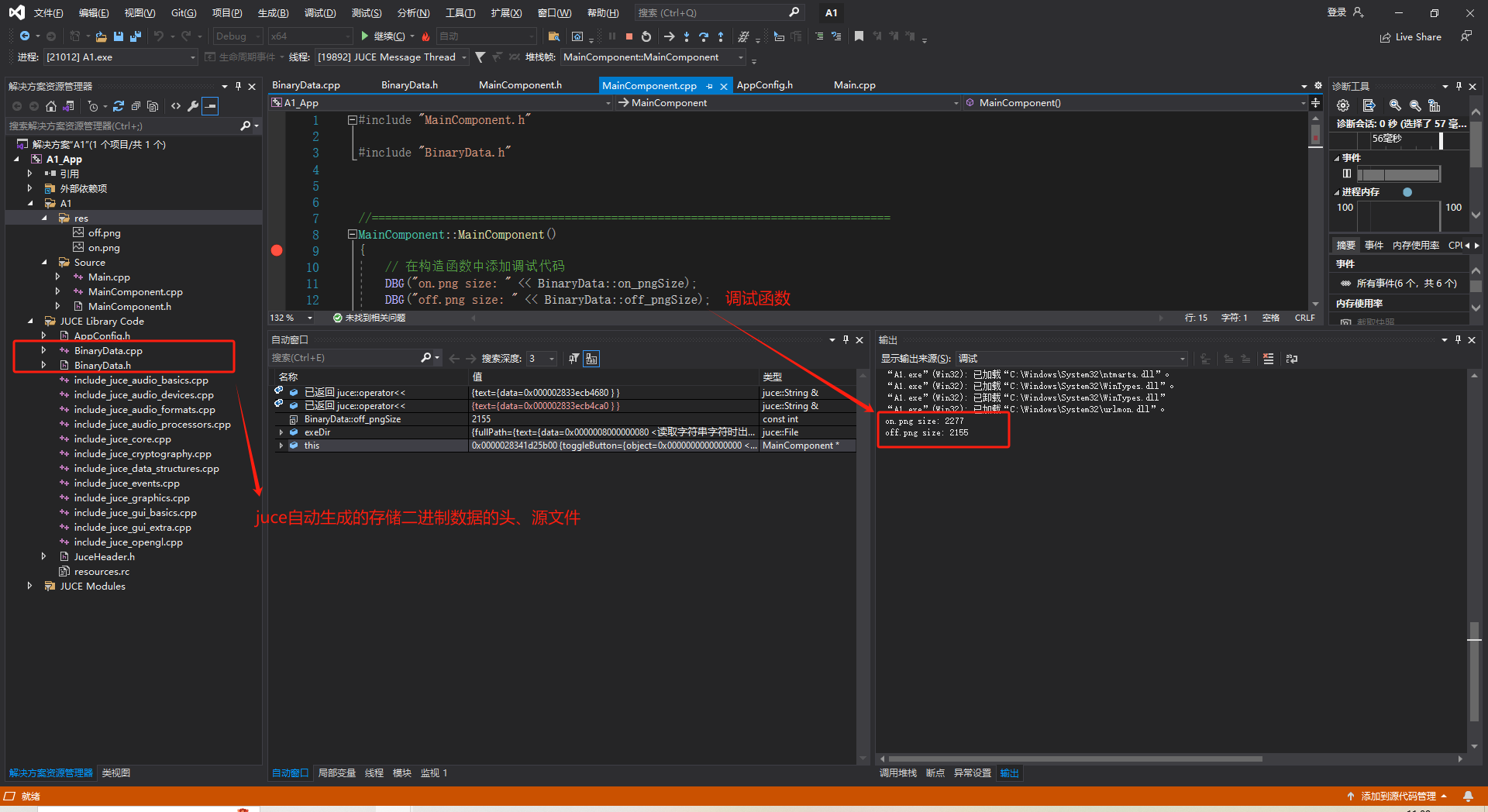1488x812 pixels.
Task: Show the 断点 breakpoints tab
Action: (935, 773)
